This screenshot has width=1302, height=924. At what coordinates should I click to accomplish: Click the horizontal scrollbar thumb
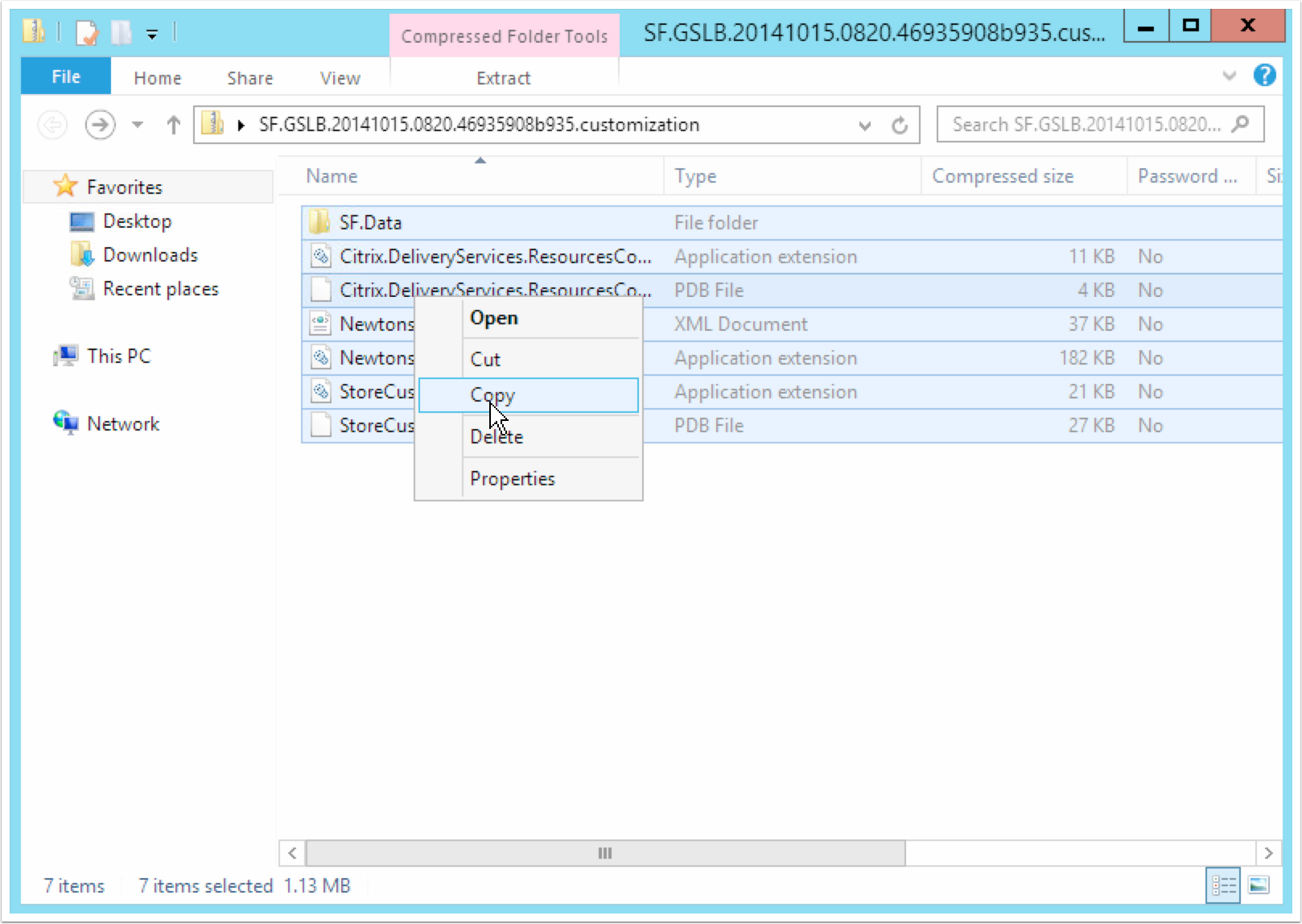[605, 853]
